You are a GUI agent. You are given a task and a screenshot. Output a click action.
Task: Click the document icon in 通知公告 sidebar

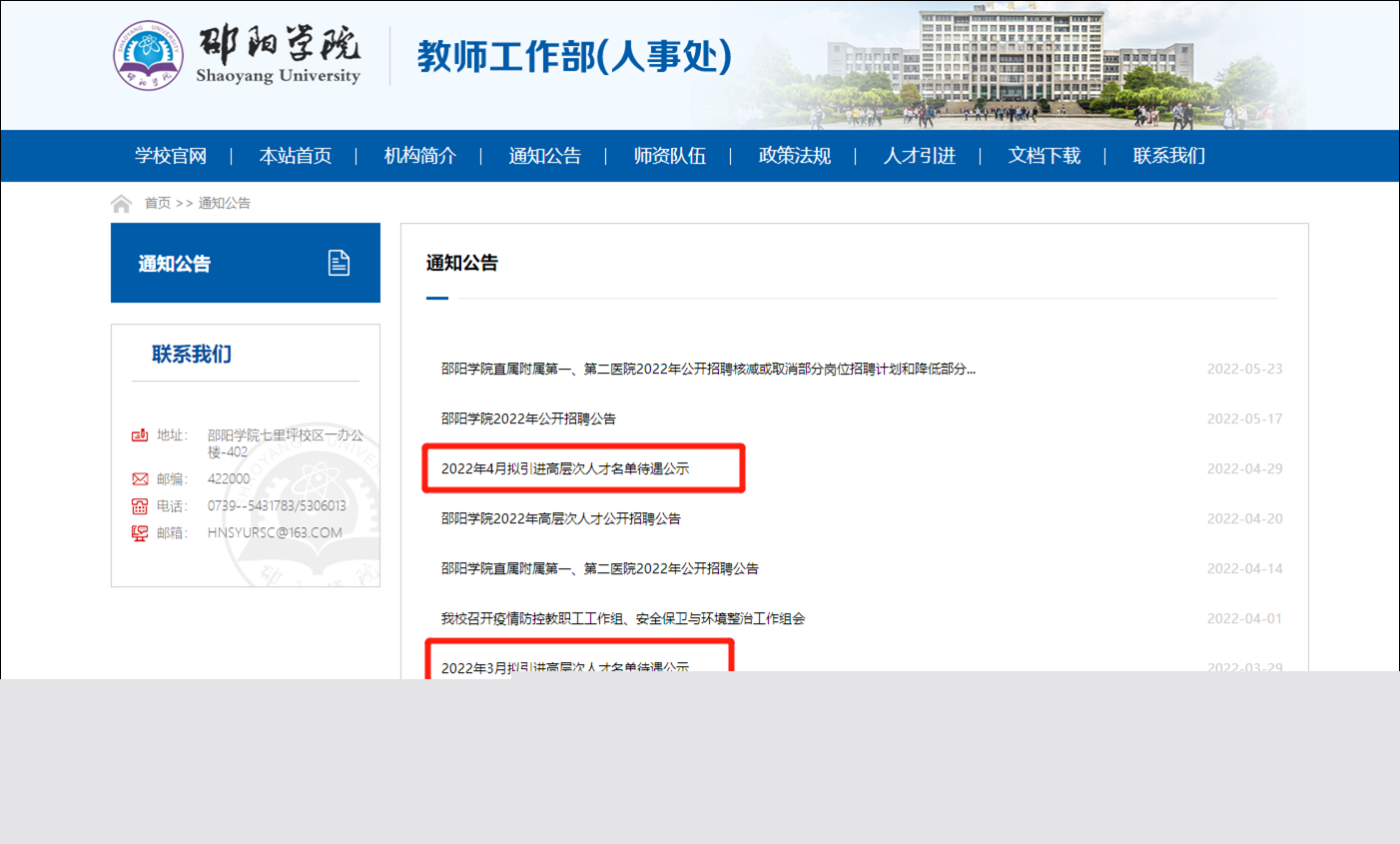click(x=339, y=263)
